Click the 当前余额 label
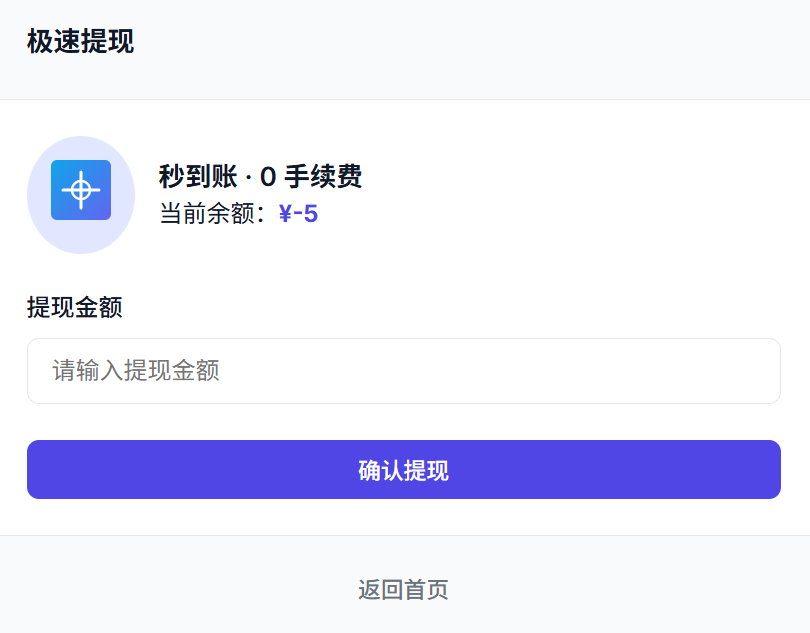The image size is (810, 633). tap(207, 213)
